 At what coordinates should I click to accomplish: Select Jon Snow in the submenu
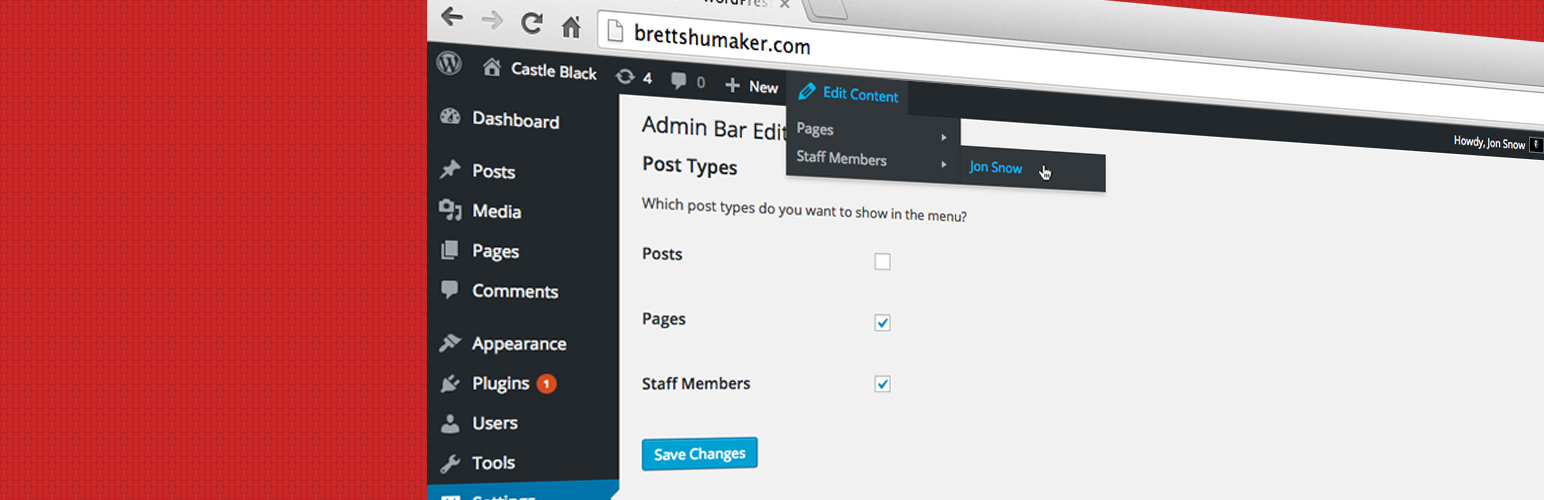click(995, 168)
